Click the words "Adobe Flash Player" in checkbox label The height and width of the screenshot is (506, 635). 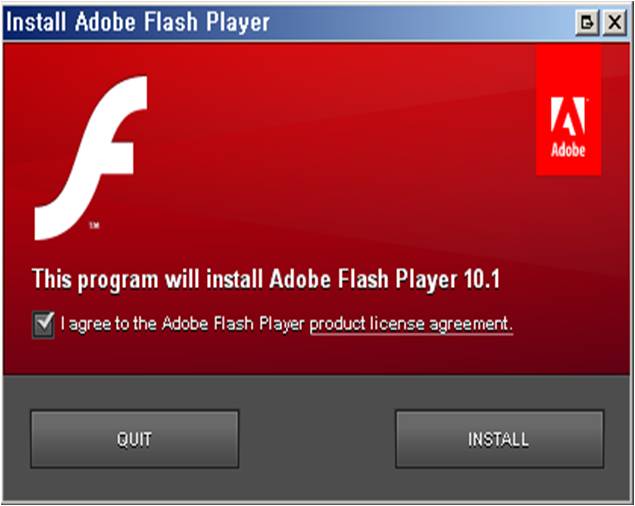click(233, 324)
